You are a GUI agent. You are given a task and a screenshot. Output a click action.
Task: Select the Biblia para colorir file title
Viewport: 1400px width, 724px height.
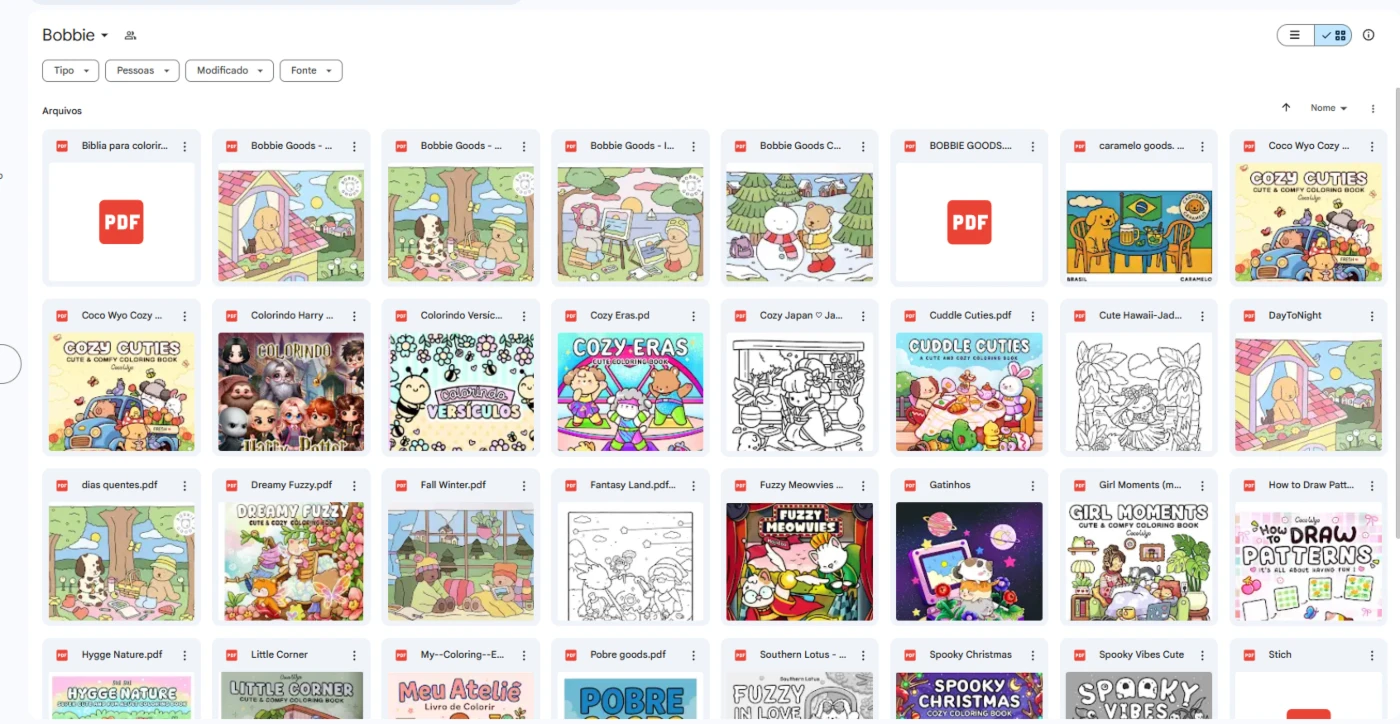click(125, 146)
